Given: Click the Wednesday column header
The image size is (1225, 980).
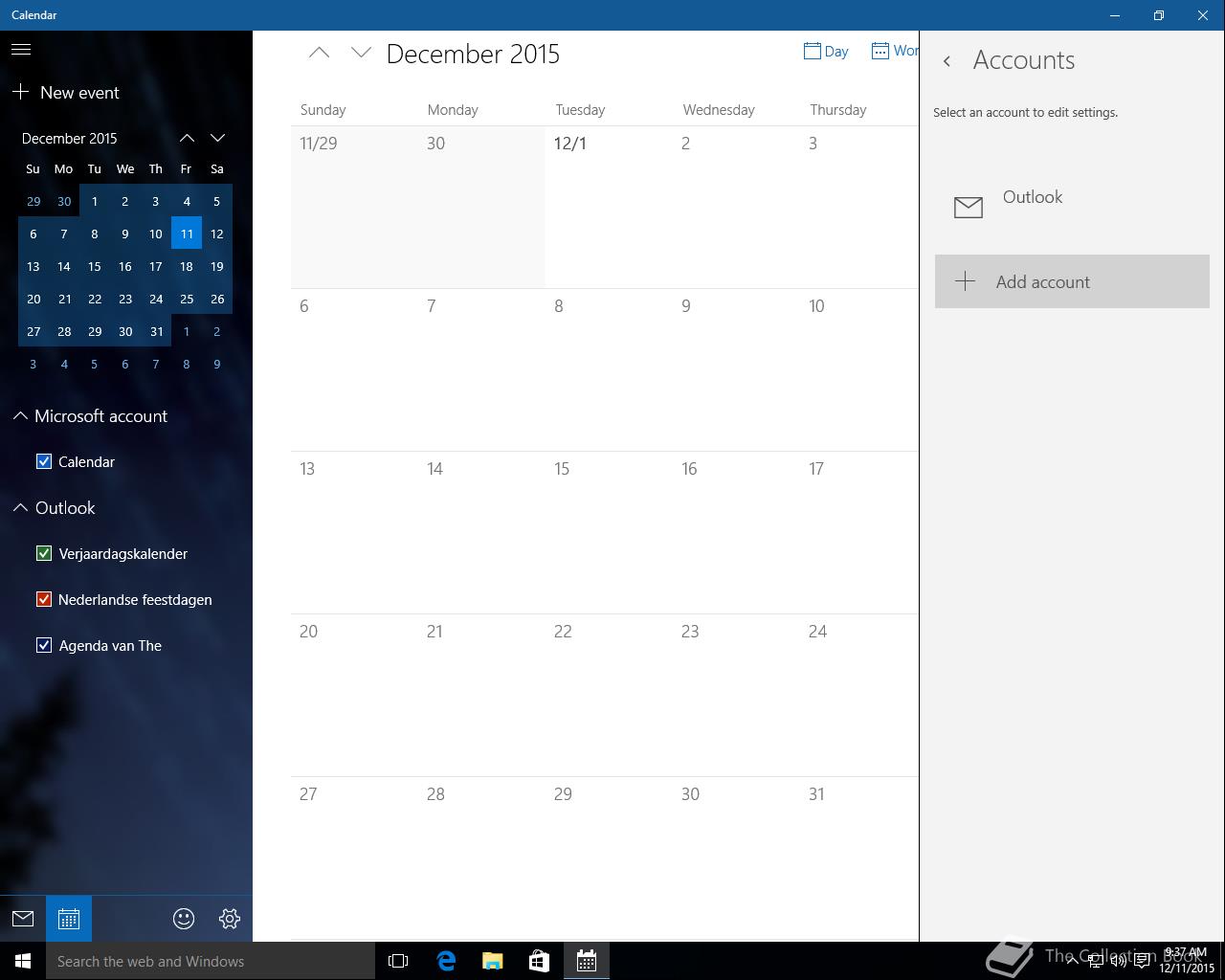Looking at the screenshot, I should click(719, 110).
